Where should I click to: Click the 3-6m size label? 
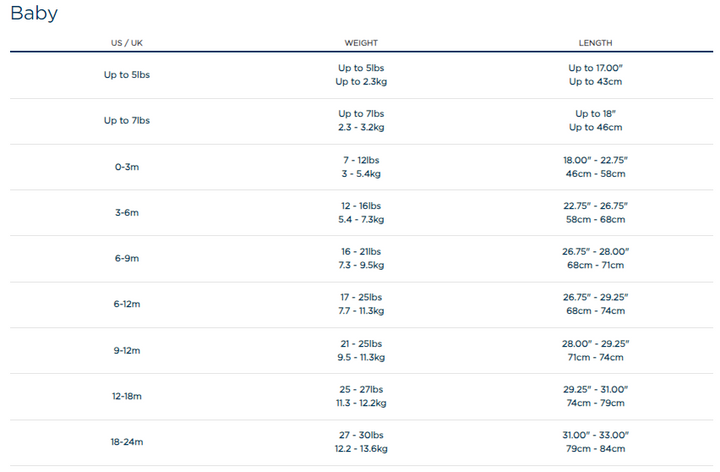(127, 213)
